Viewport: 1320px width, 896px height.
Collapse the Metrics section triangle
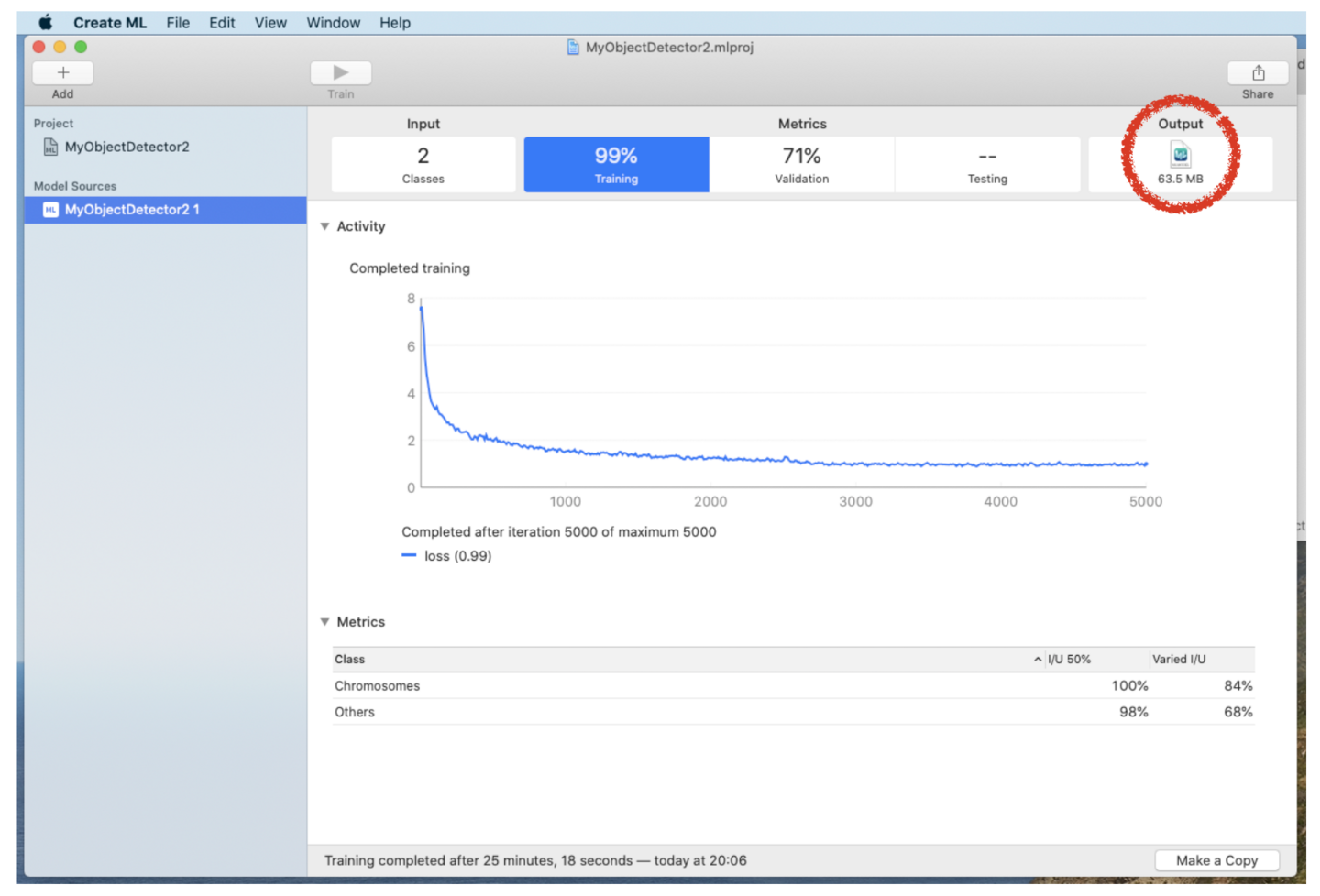click(324, 622)
